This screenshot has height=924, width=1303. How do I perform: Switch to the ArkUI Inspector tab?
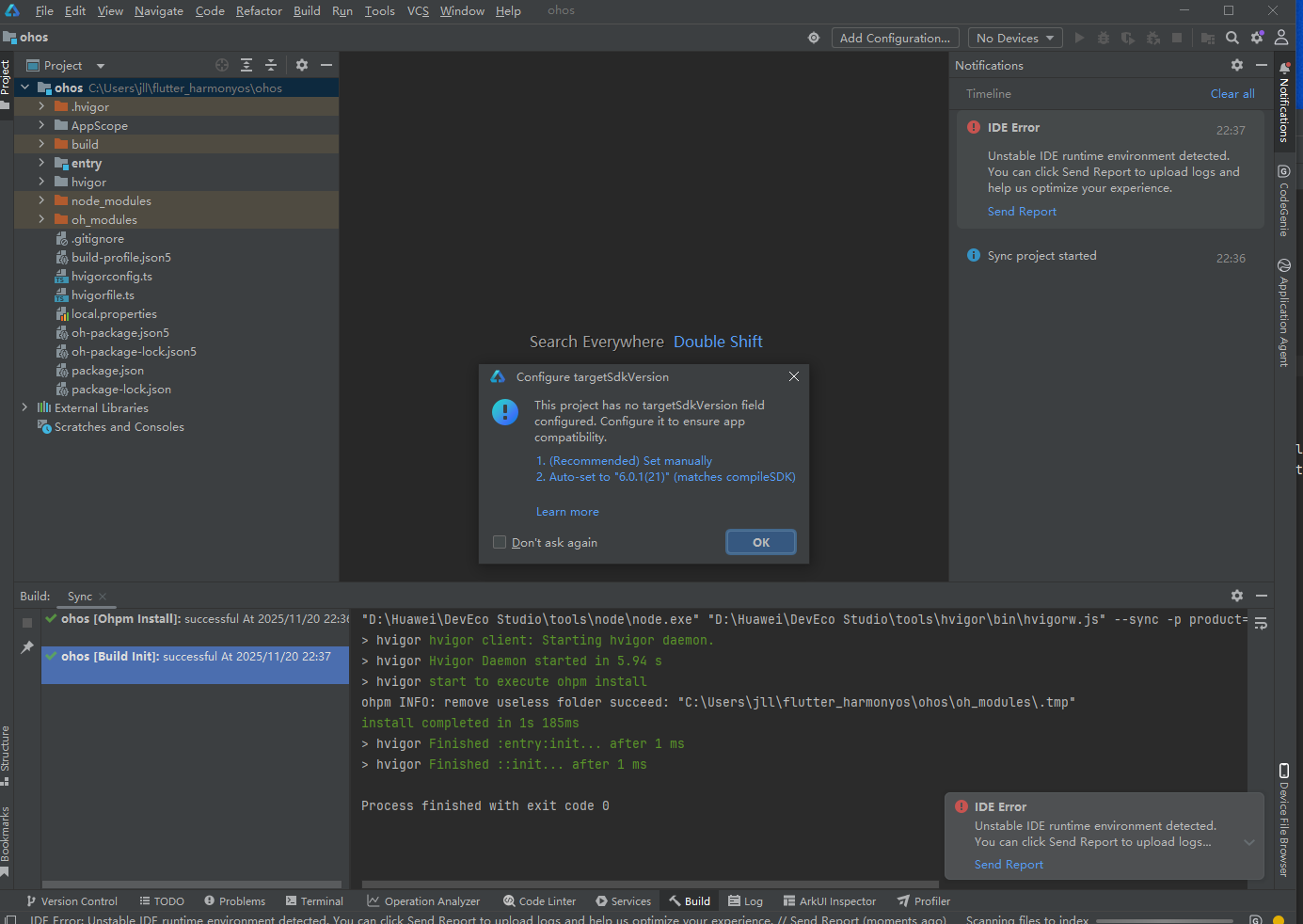(829, 900)
